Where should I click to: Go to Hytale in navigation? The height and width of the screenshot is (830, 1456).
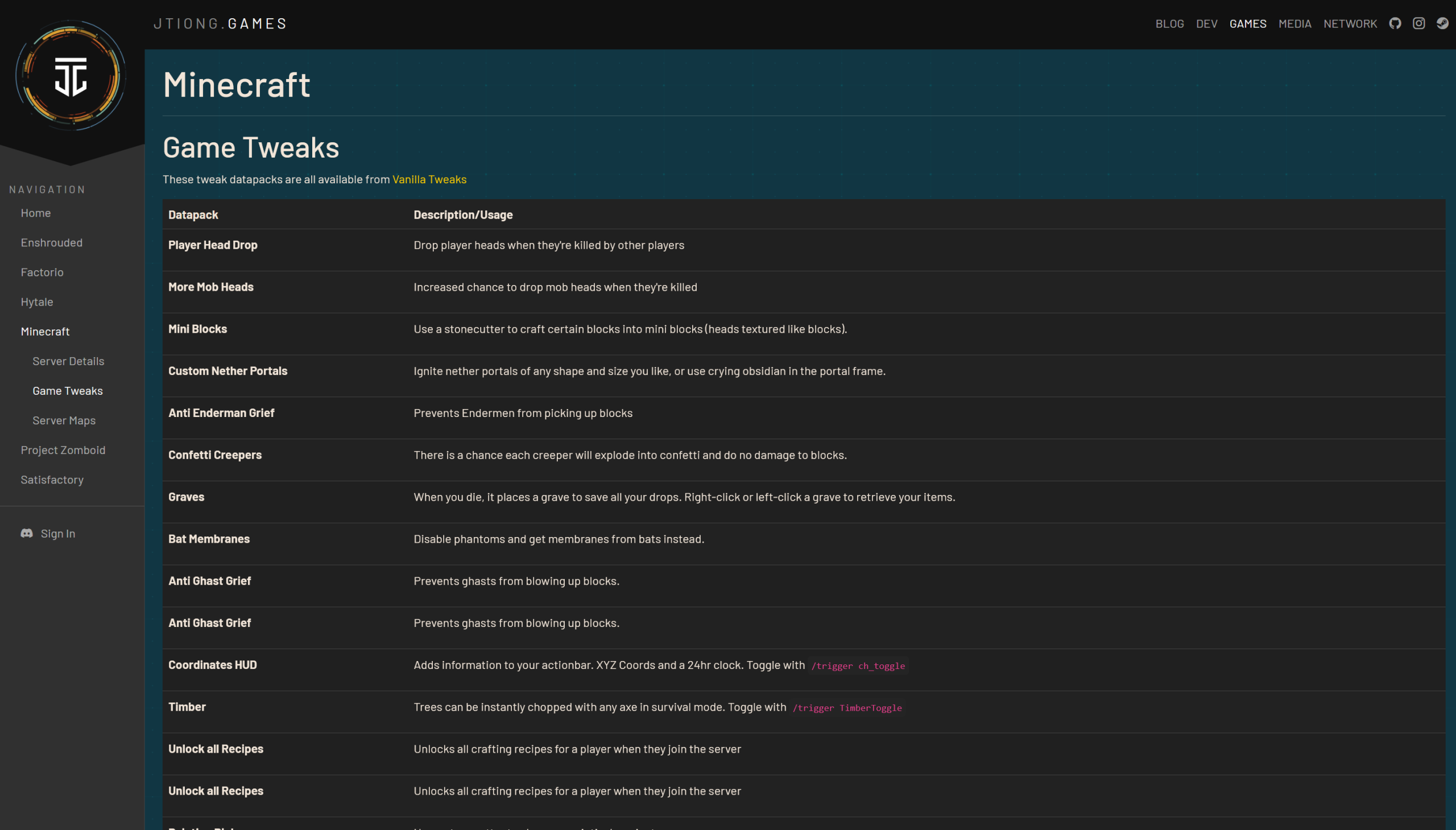[x=37, y=302]
